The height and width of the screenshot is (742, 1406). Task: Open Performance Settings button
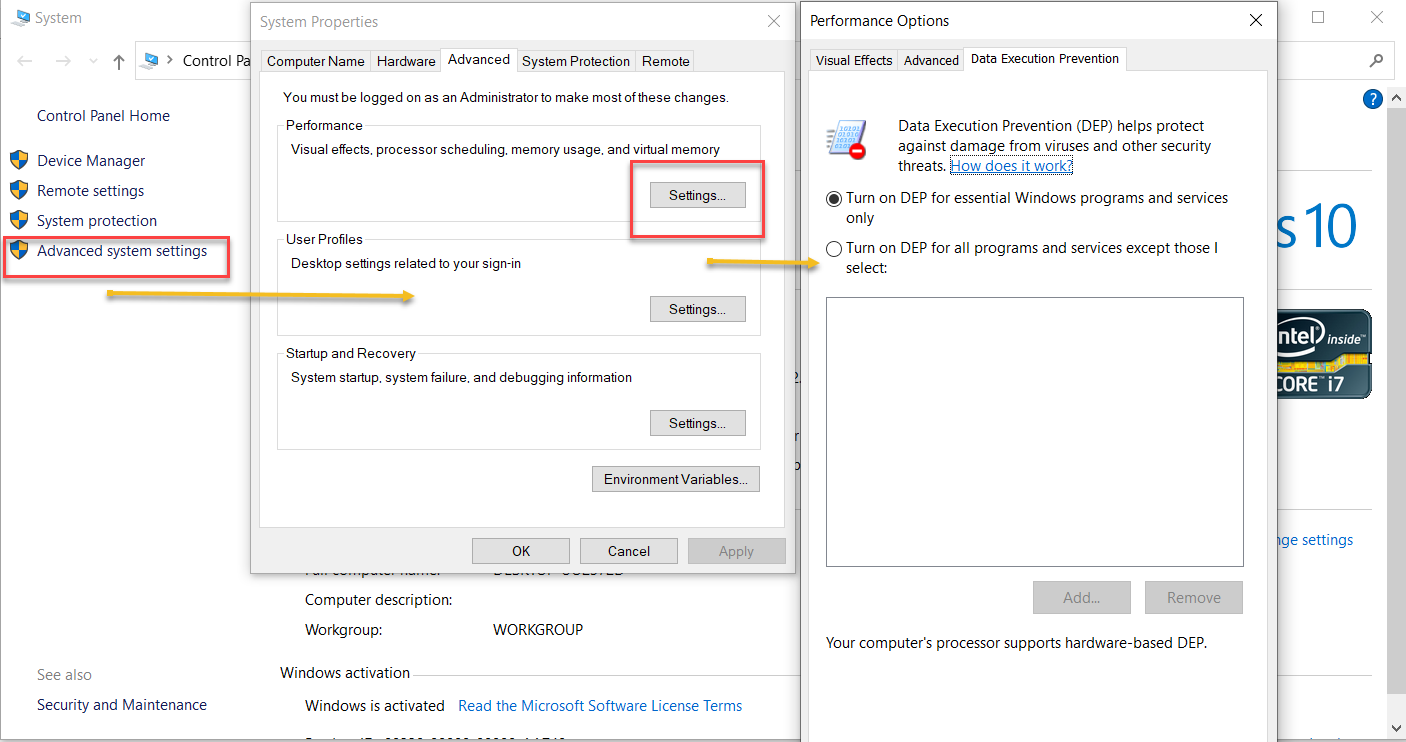(697, 195)
